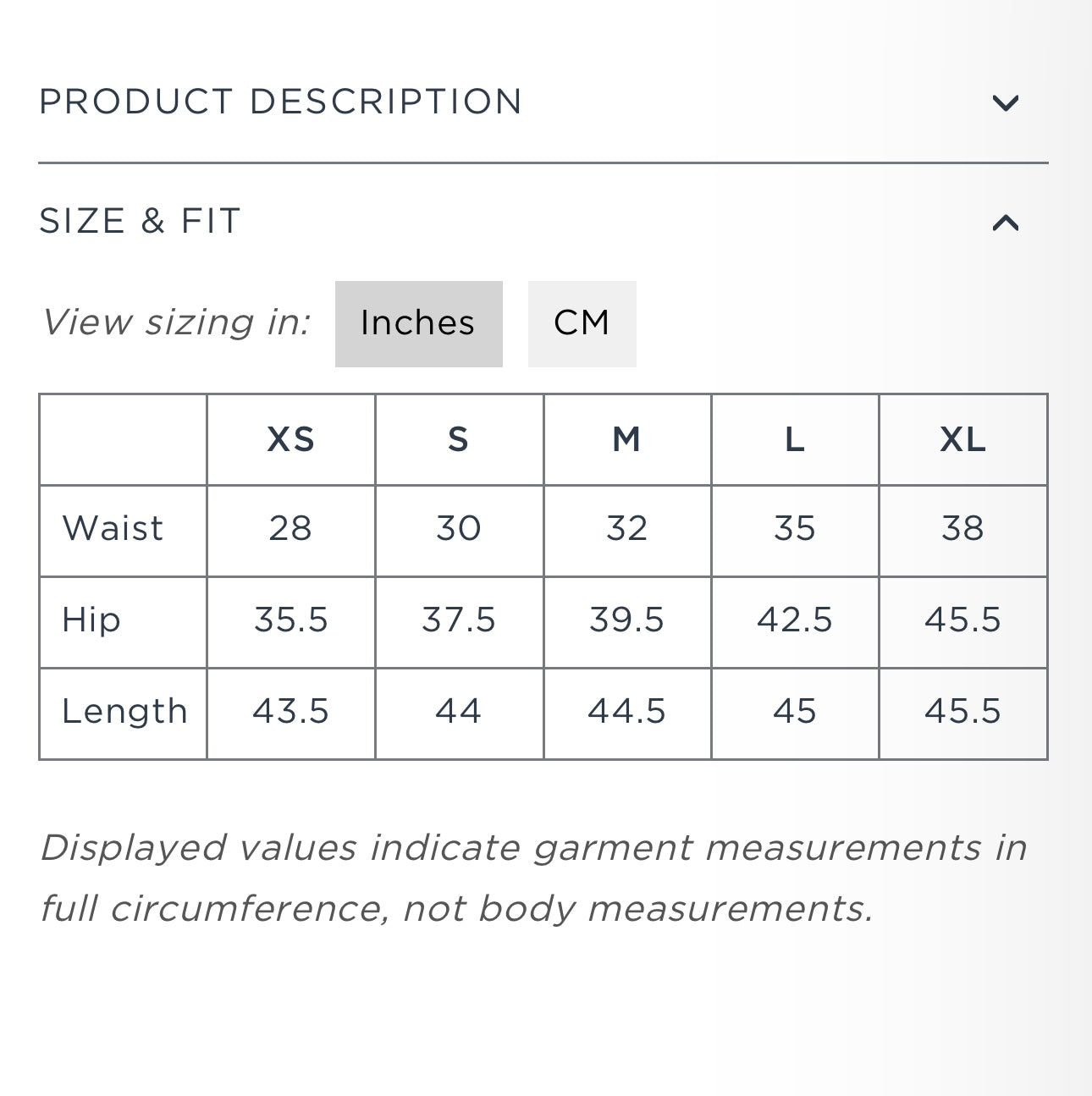This screenshot has height=1096, width=1092.
Task: Click the "View sizing in:" label
Action: tap(177, 323)
